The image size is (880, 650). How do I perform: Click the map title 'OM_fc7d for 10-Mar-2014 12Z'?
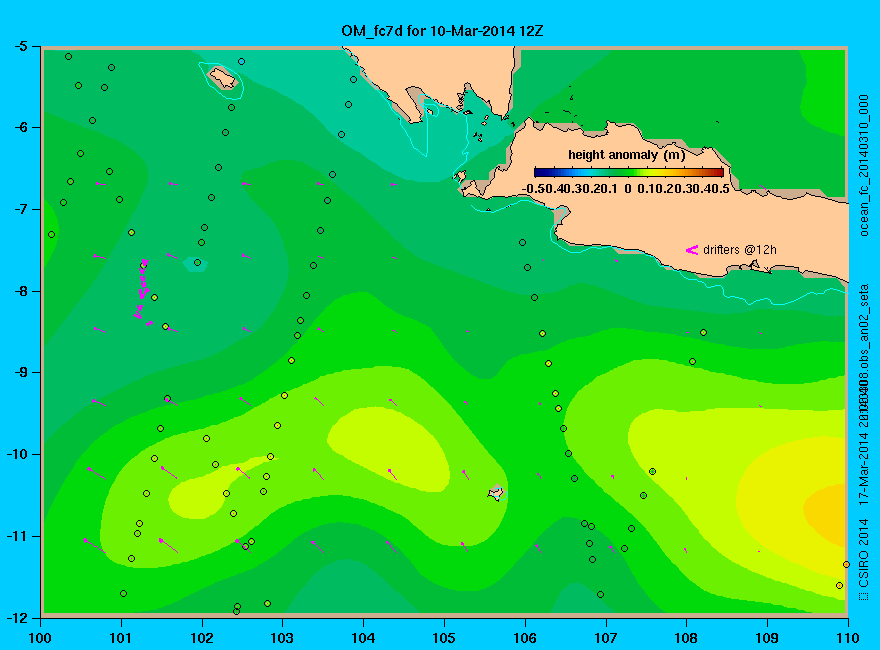pos(442,30)
